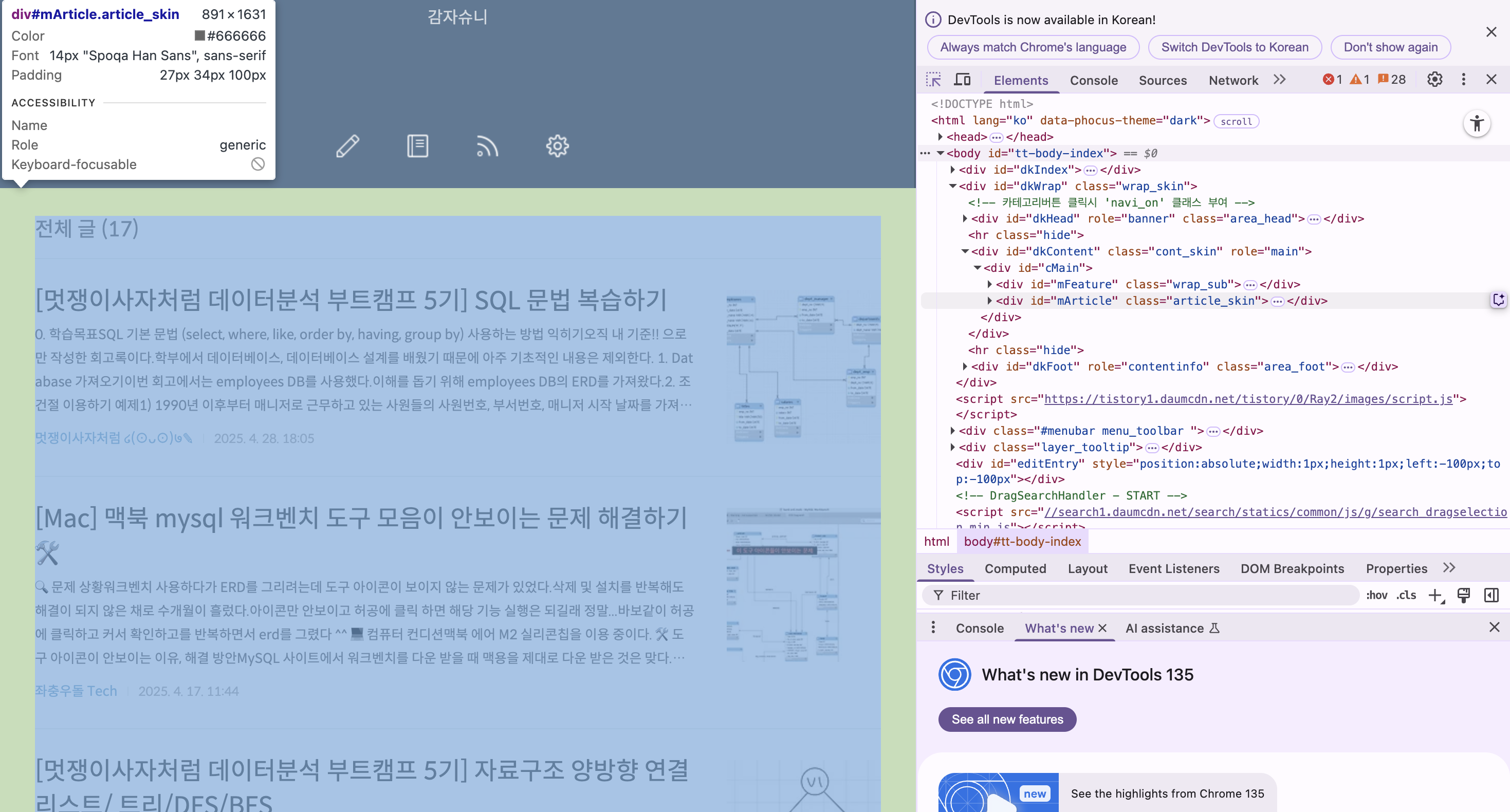Expand the head element node
The height and width of the screenshot is (812, 1510).
(940, 137)
